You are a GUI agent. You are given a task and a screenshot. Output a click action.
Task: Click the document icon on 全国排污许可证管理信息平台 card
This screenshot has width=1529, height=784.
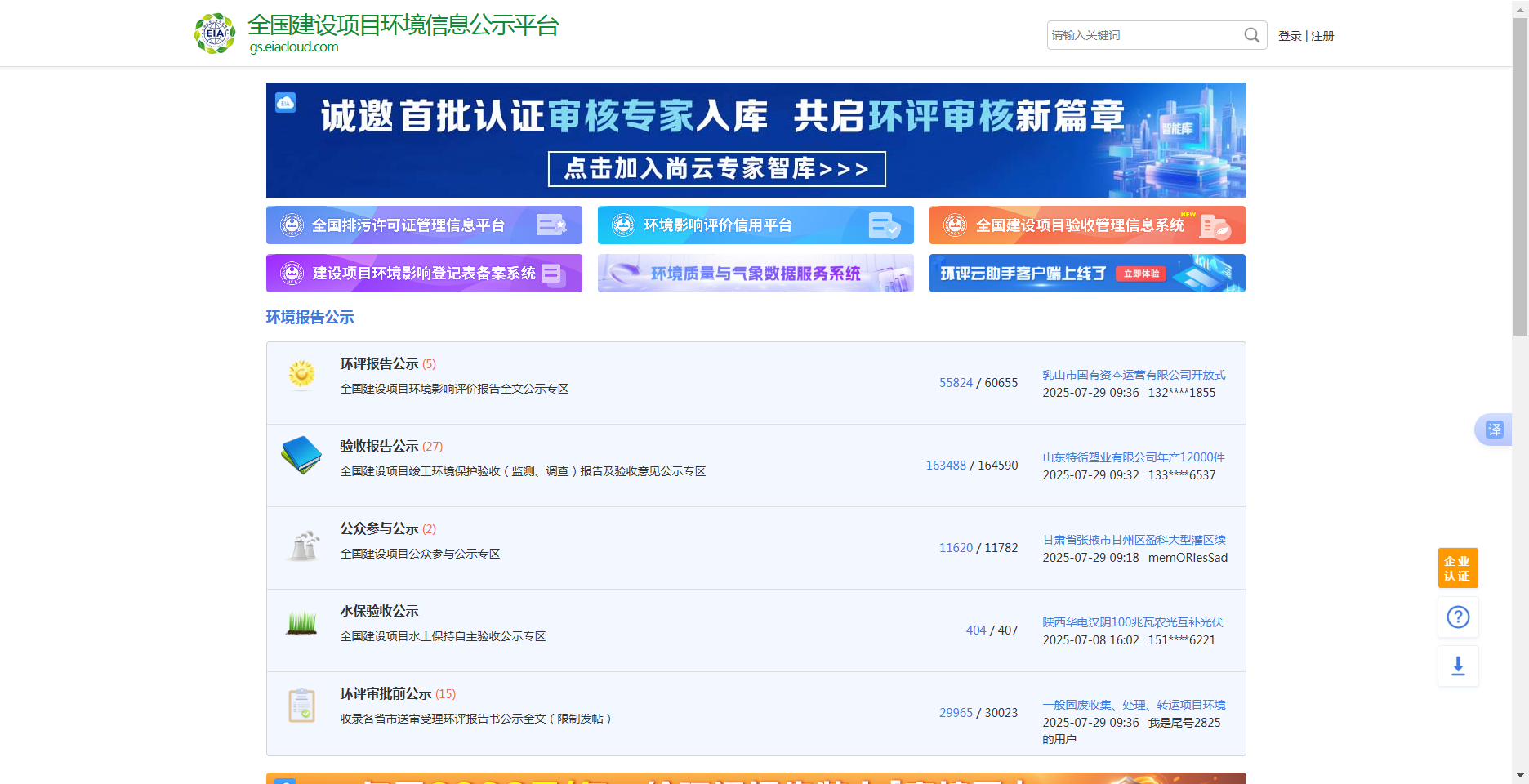click(x=549, y=225)
